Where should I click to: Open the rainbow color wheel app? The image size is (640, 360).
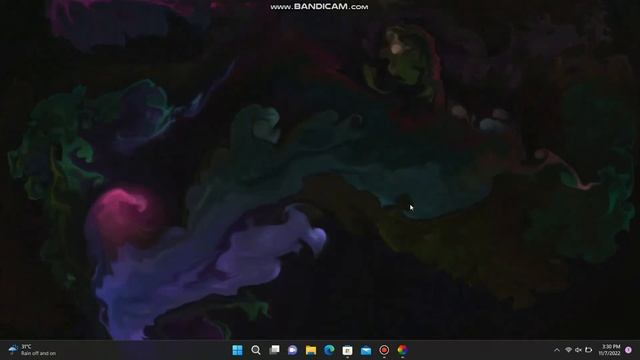[402, 350]
